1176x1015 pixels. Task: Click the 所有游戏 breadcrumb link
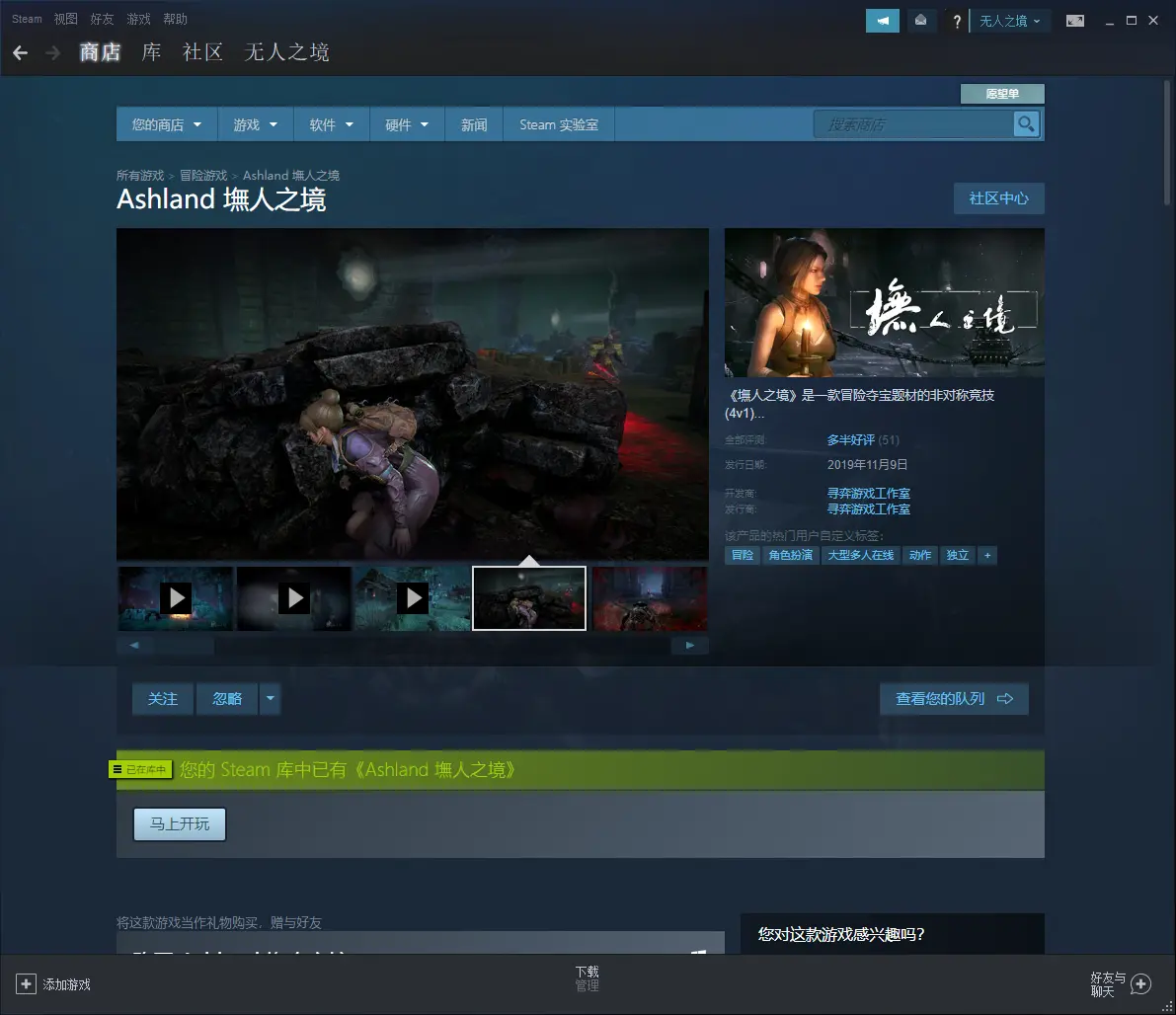140,176
